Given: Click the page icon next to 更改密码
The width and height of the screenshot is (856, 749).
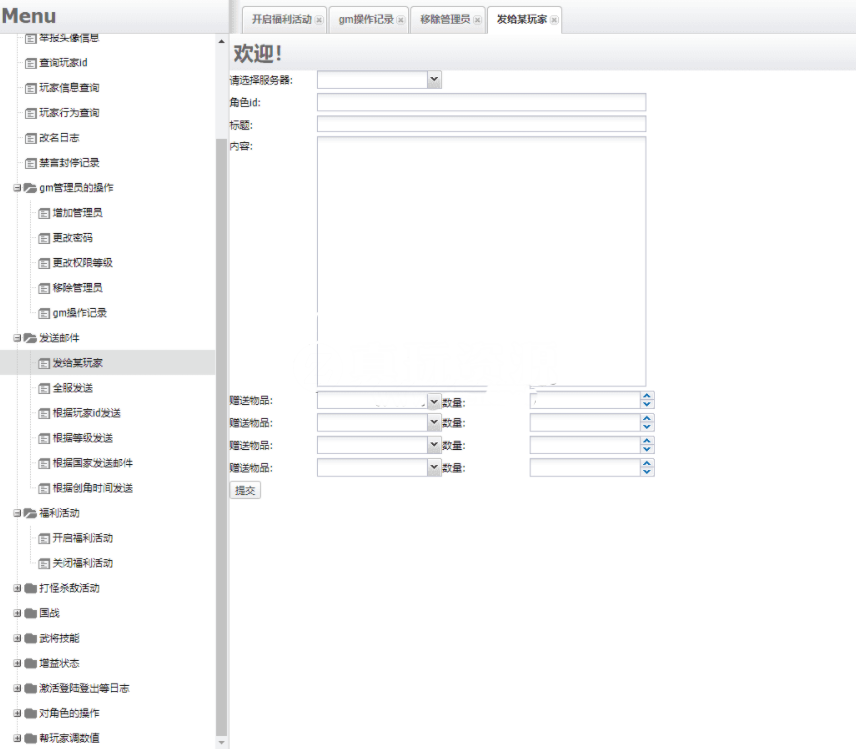Looking at the screenshot, I should pos(43,238).
